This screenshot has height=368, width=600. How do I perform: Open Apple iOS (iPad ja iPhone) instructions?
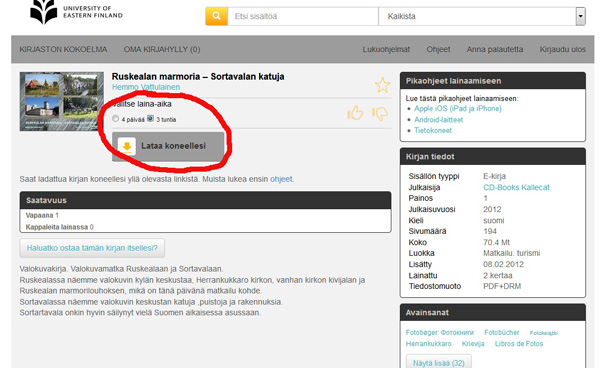tap(458, 109)
